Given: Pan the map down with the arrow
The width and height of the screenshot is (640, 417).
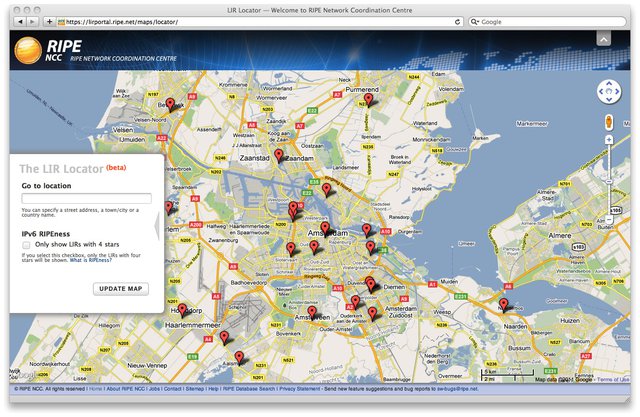Looking at the screenshot, I should [x=609, y=99].
